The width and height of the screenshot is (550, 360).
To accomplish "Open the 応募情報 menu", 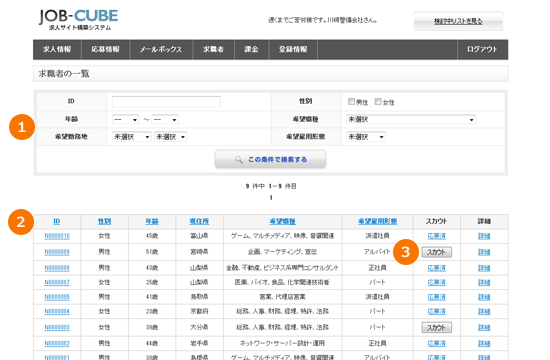I will click(105, 49).
